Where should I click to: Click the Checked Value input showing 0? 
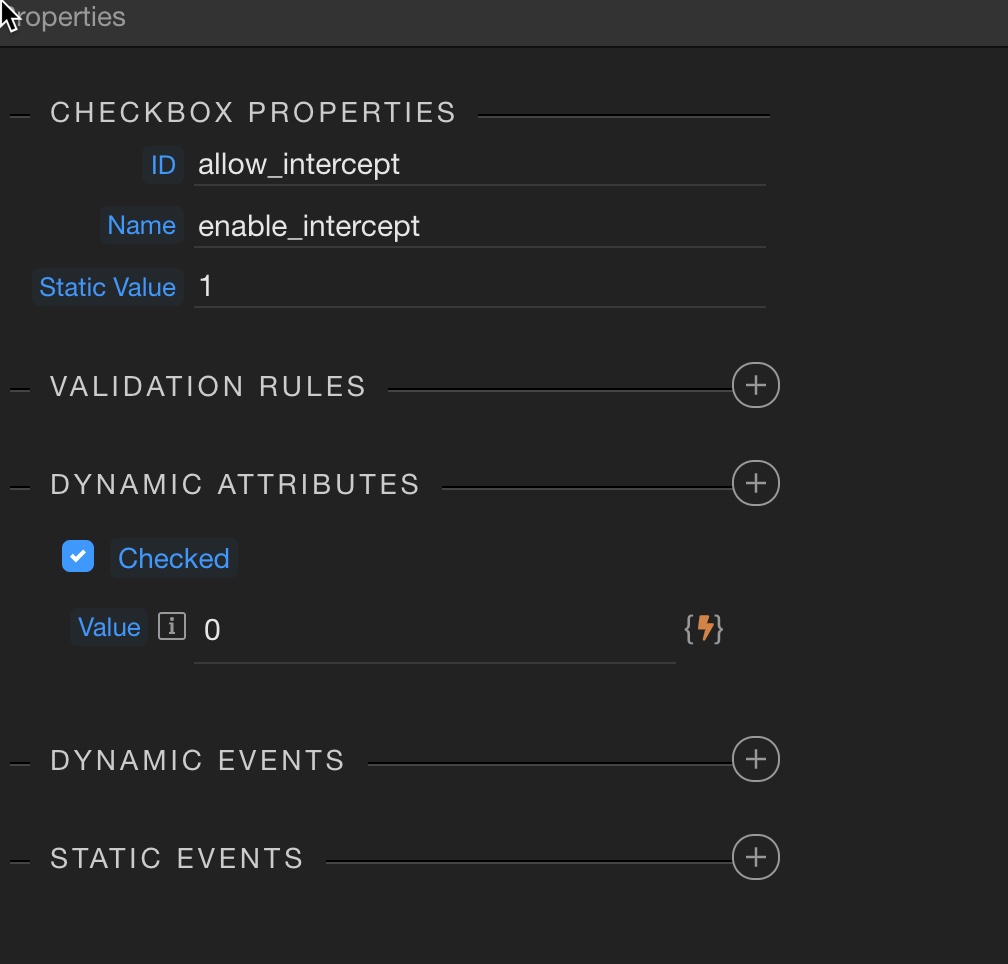click(435, 630)
